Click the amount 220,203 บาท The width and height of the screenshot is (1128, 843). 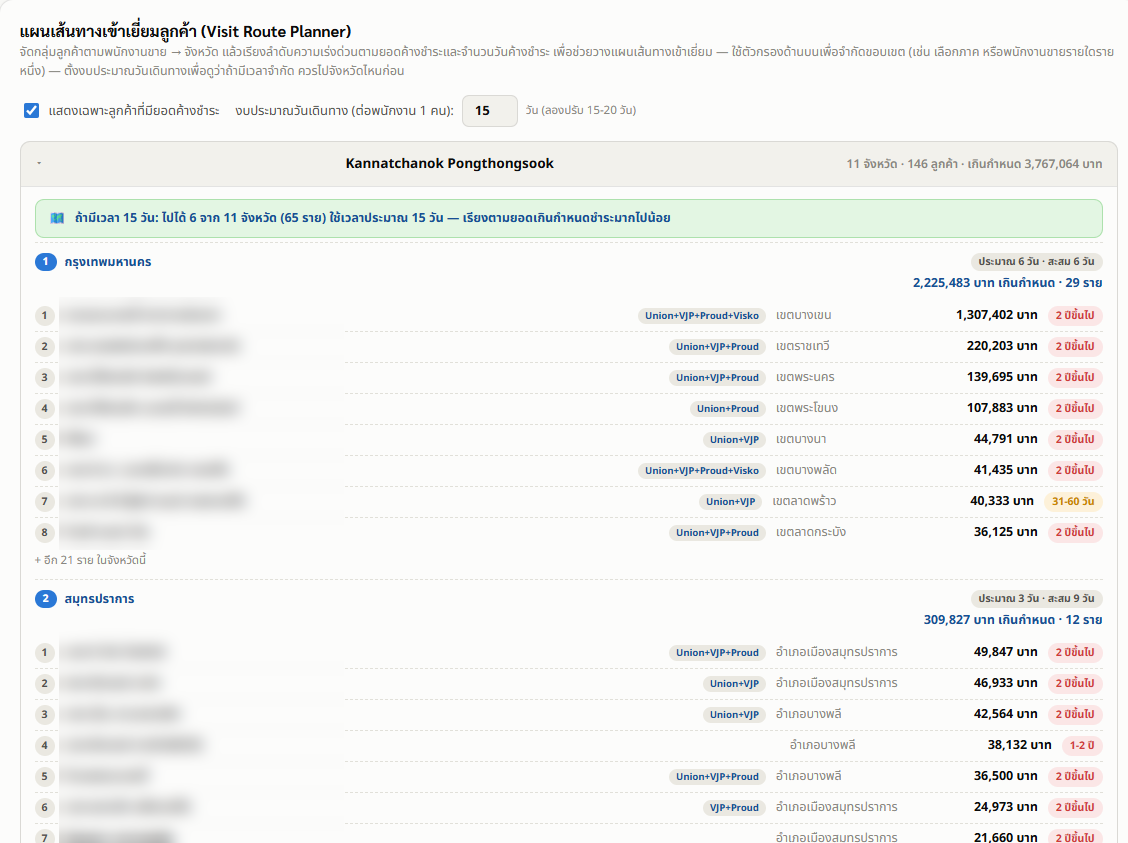pos(1002,346)
